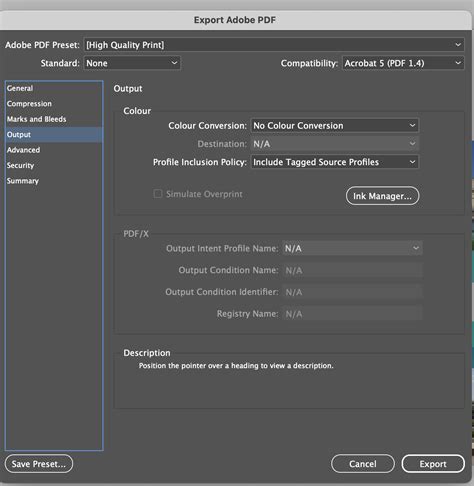Viewport: 474px width, 486px height.
Task: Click the Colour section heading
Action: 137,111
